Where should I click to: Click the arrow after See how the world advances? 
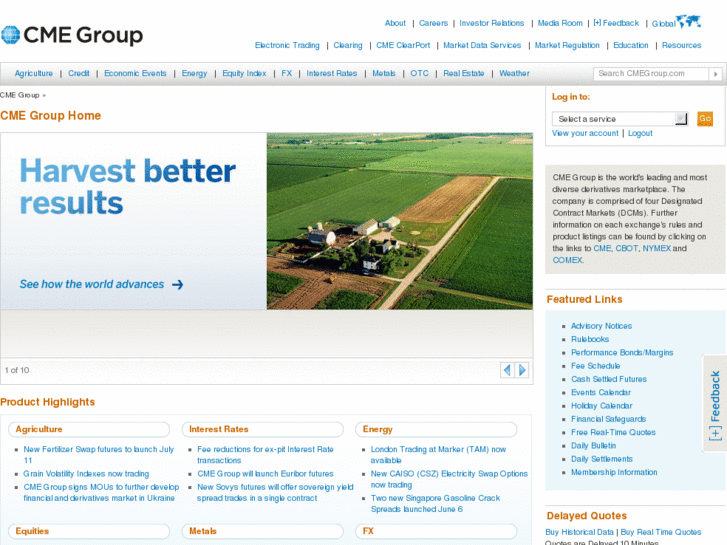[178, 284]
